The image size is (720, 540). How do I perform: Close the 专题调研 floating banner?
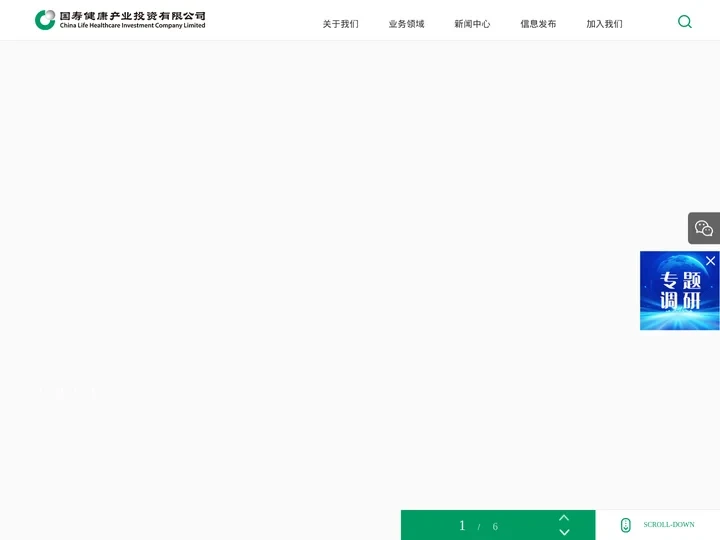(710, 261)
